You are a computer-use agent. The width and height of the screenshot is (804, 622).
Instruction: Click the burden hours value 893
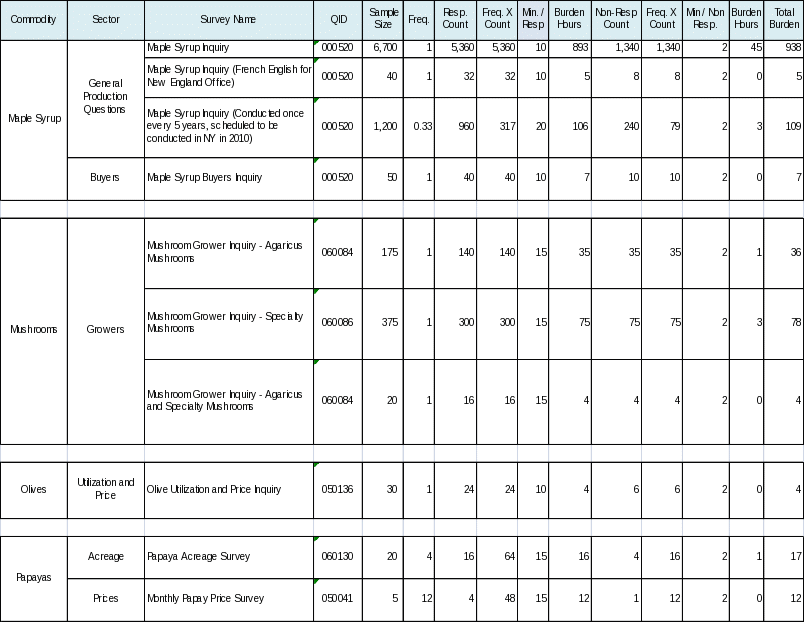tap(570, 49)
